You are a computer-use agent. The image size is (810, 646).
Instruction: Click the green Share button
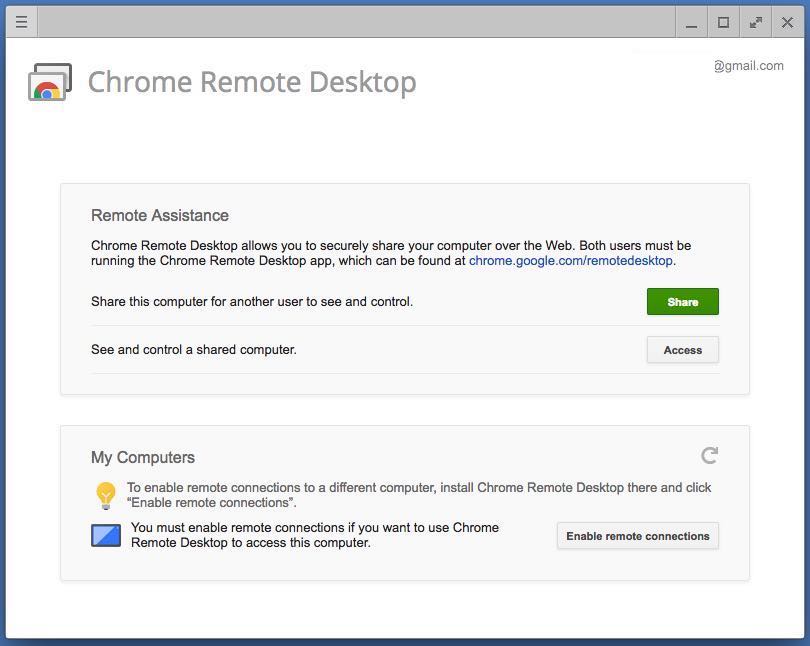coord(682,301)
